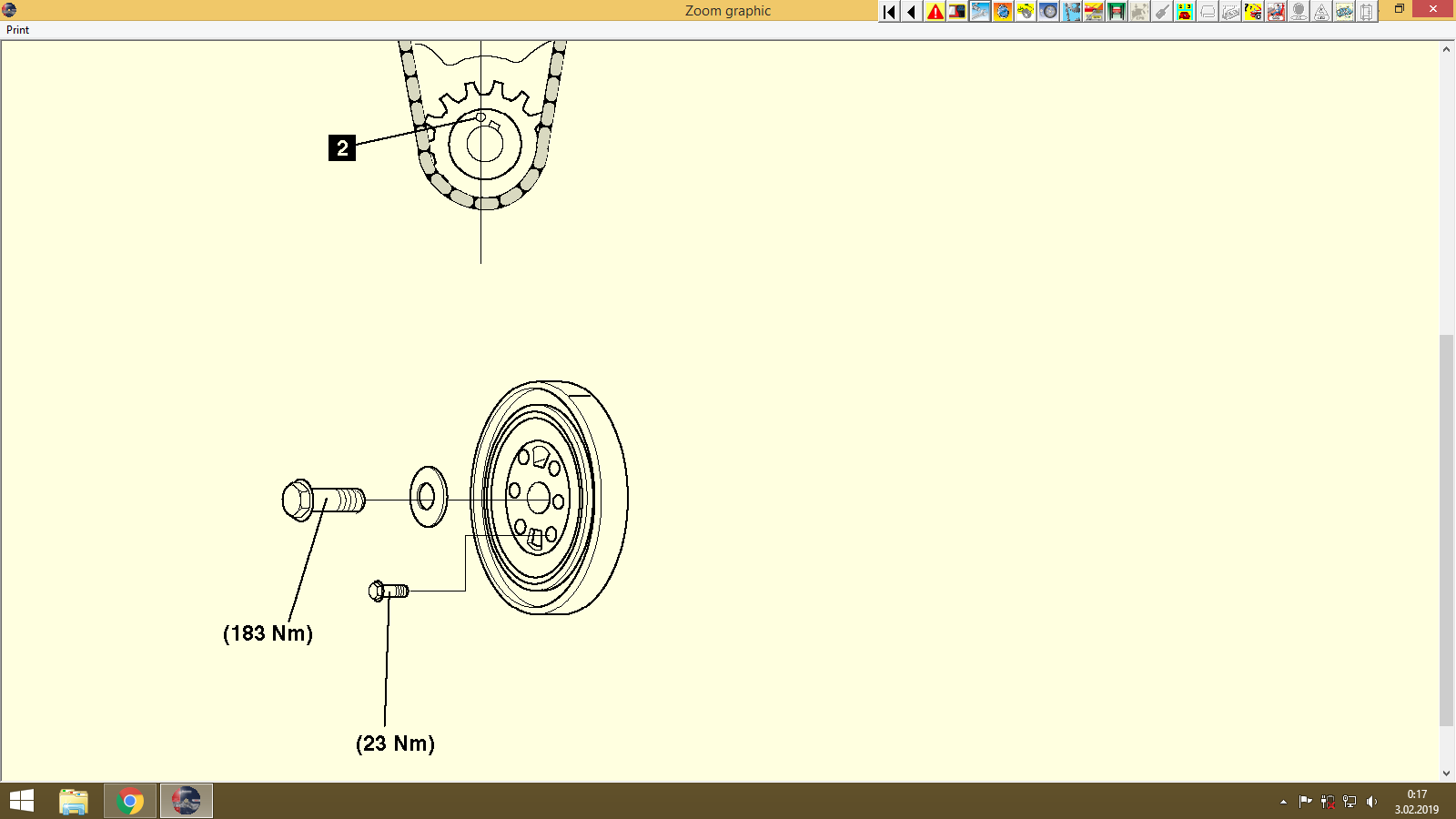The width and height of the screenshot is (1456, 819).
Task: Click the engine compartment toolbar icon
Action: click(958, 12)
